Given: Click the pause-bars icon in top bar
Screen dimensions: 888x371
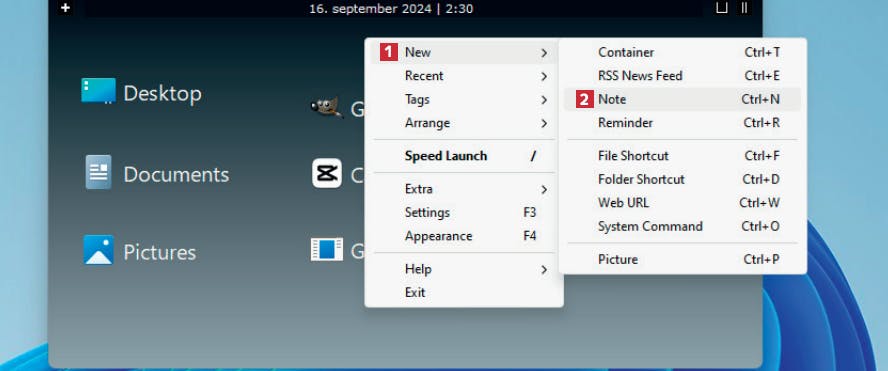Looking at the screenshot, I should coord(744,7).
